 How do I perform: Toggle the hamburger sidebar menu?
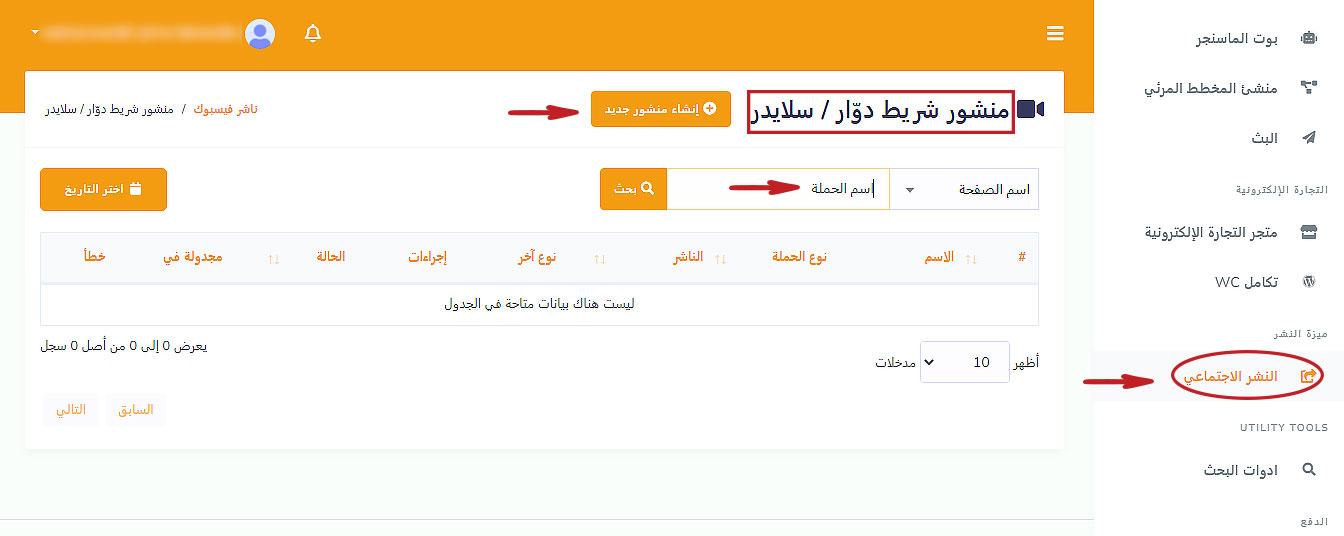tap(1055, 34)
